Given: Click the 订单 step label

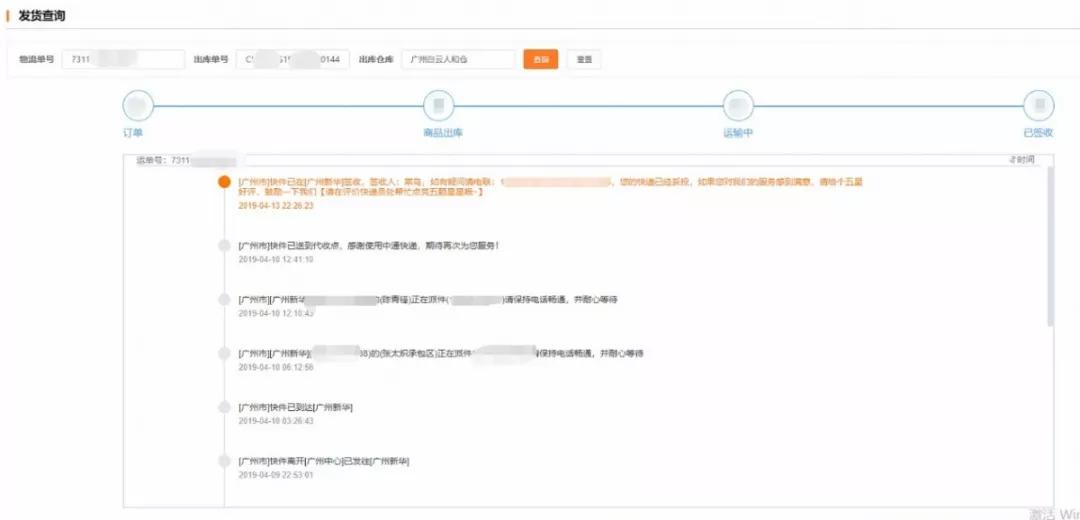Looking at the screenshot, I should (x=133, y=132).
